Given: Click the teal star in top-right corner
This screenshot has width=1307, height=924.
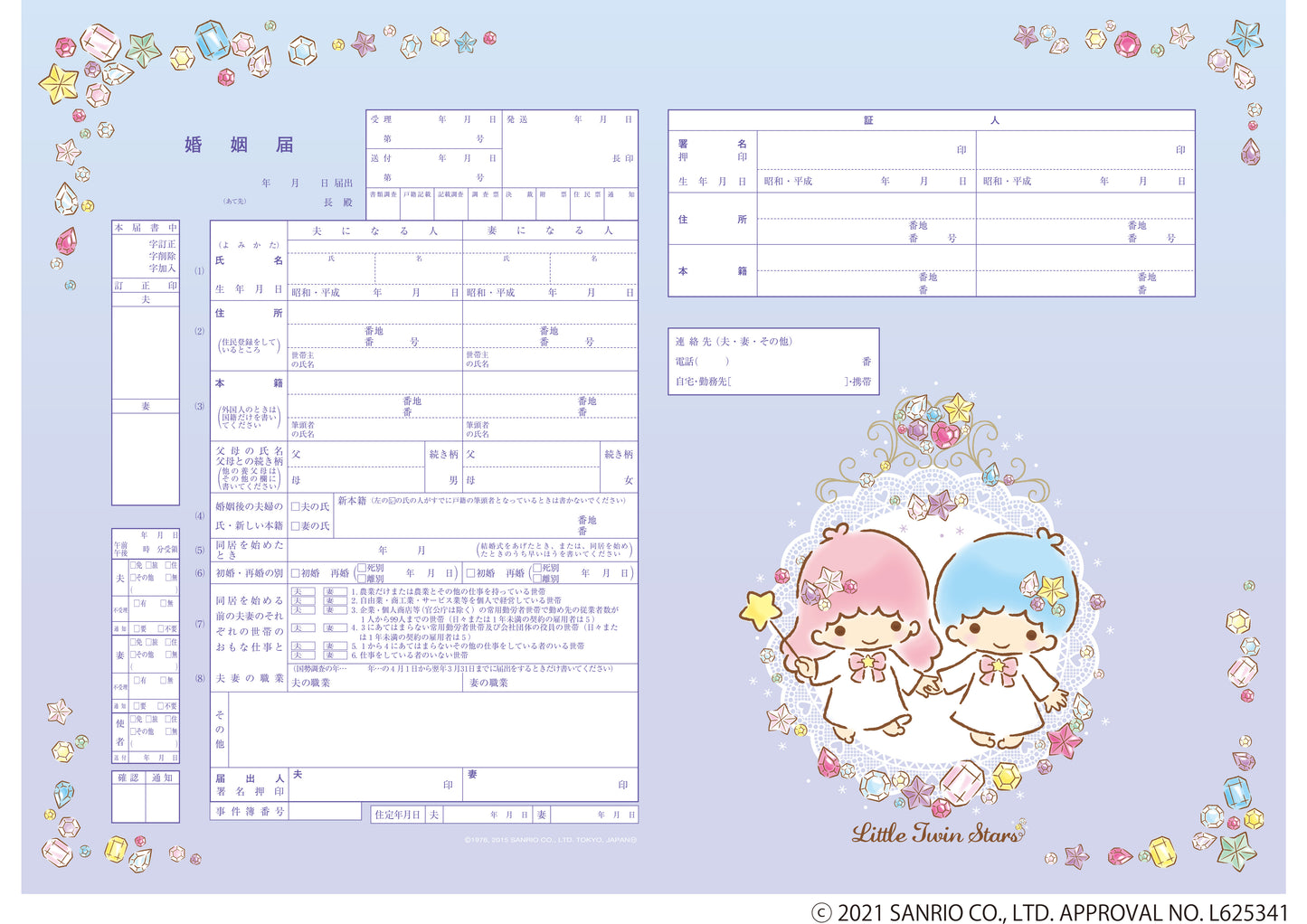Looking at the screenshot, I should (x=1245, y=36).
